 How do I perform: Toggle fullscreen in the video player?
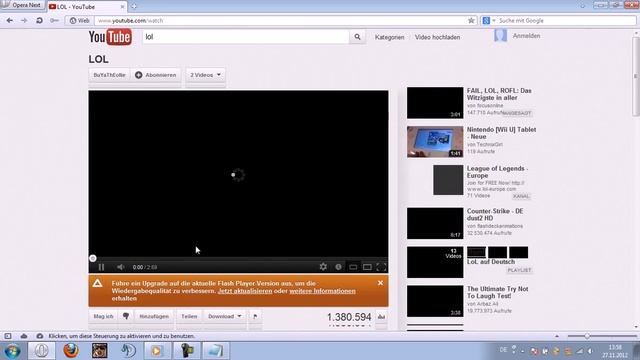click(381, 267)
